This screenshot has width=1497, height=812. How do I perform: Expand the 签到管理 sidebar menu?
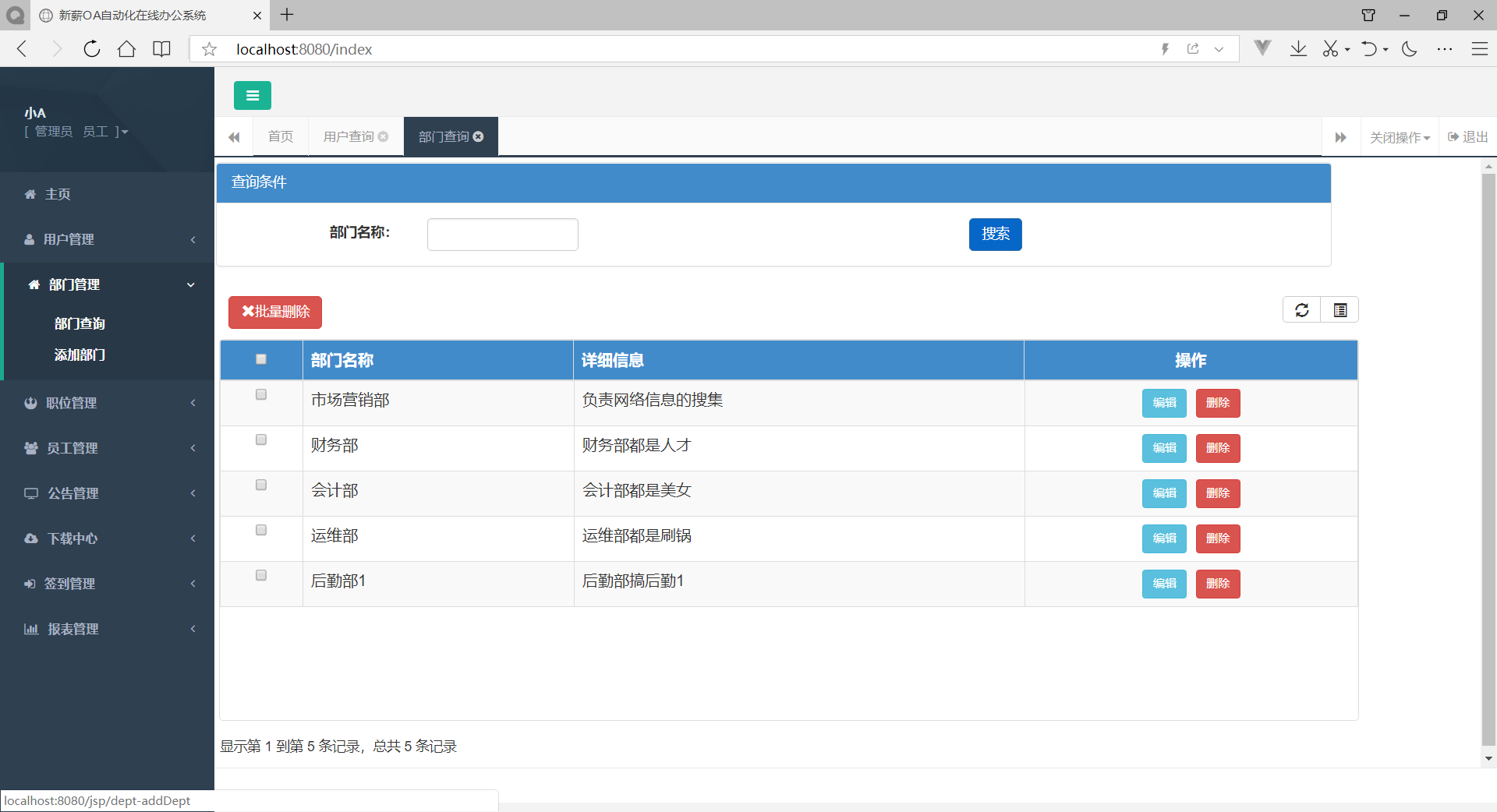click(108, 584)
